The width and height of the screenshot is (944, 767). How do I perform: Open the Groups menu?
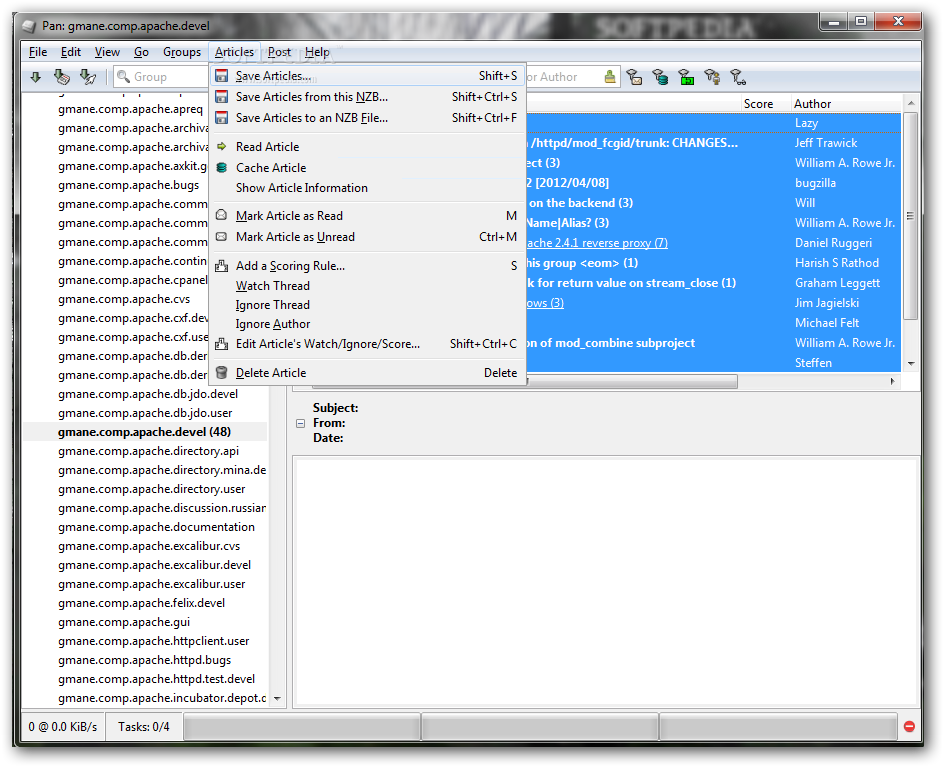pos(182,52)
